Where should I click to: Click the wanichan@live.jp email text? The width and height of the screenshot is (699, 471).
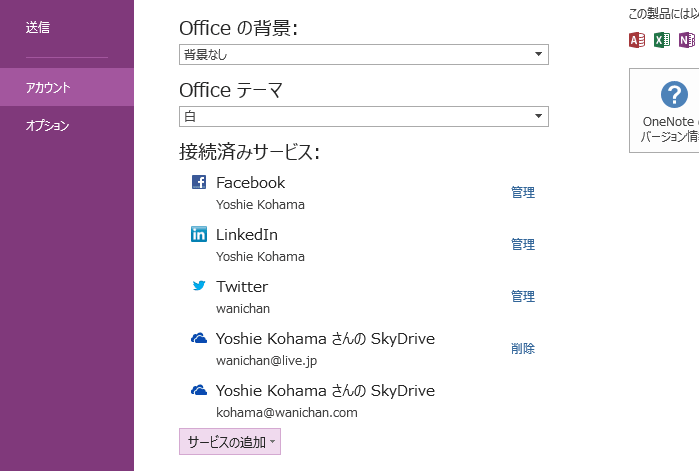[267, 361]
